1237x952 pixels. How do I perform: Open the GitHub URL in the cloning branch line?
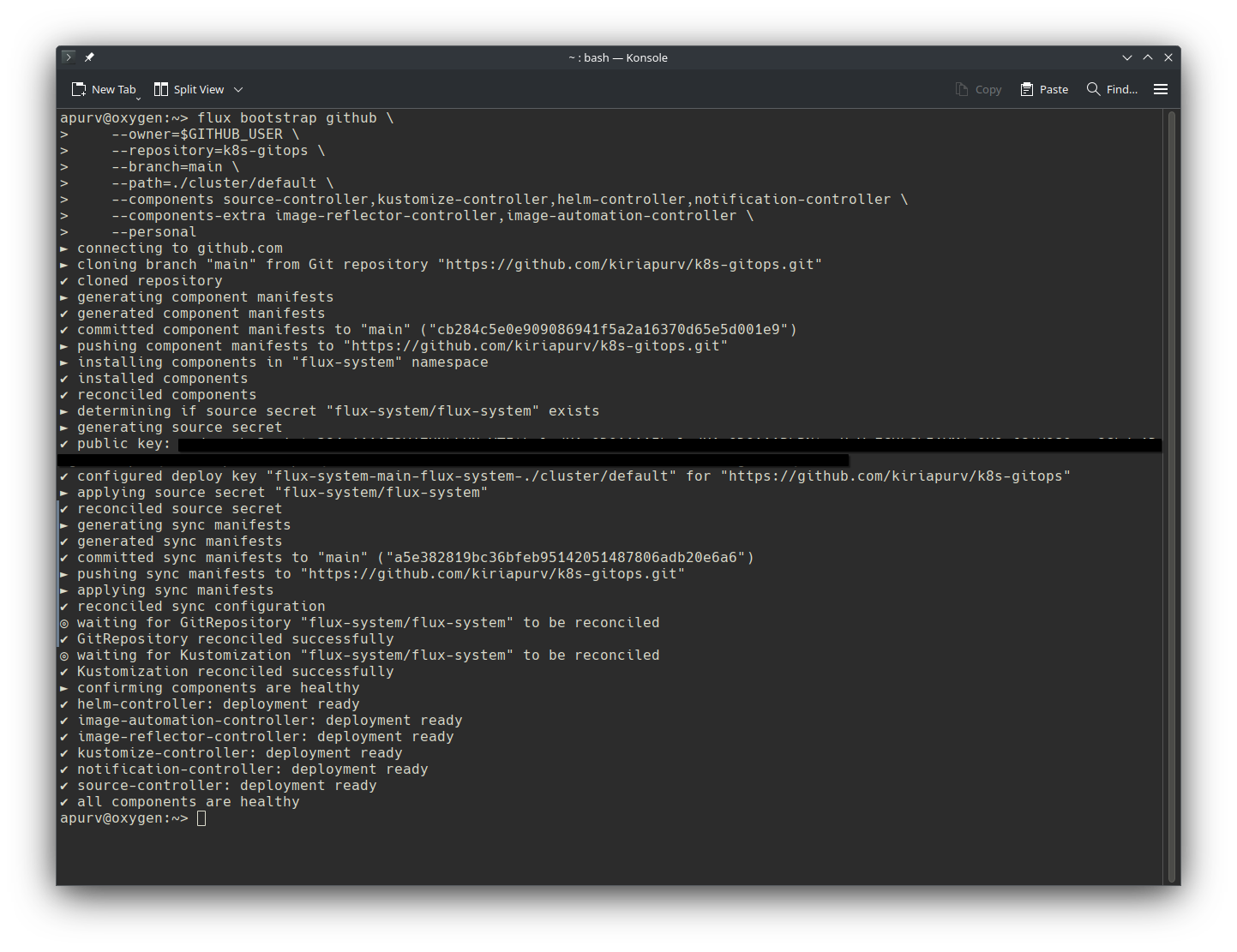click(629, 265)
